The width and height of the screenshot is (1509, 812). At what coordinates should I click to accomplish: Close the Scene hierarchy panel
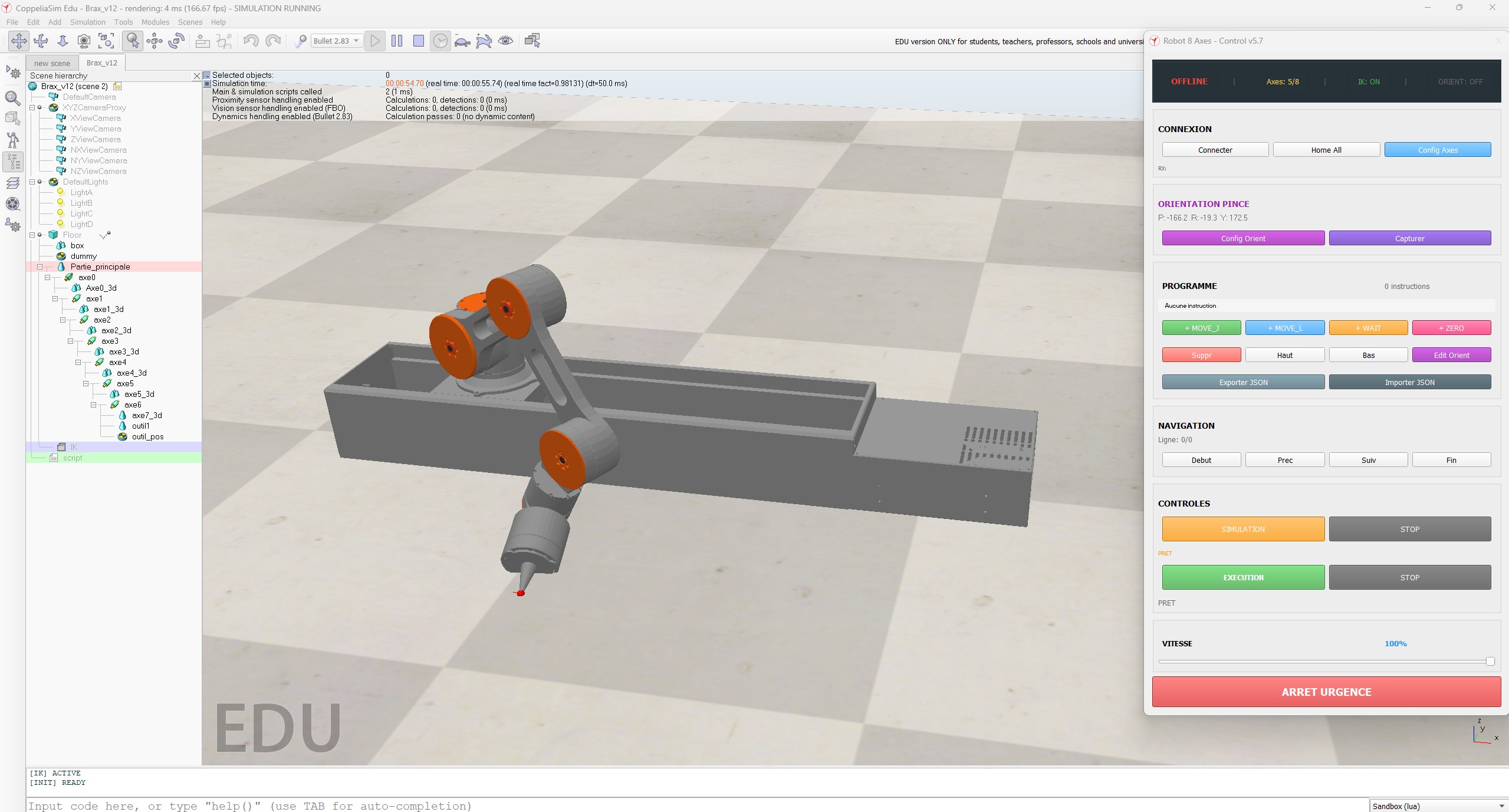point(197,76)
